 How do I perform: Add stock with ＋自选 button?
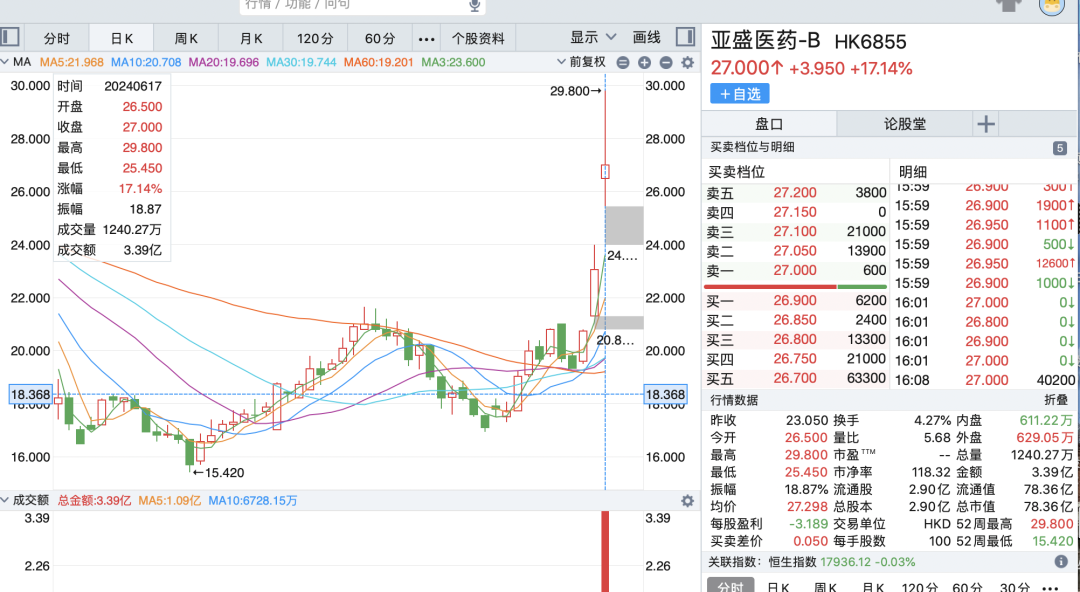pyautogui.click(x=740, y=94)
